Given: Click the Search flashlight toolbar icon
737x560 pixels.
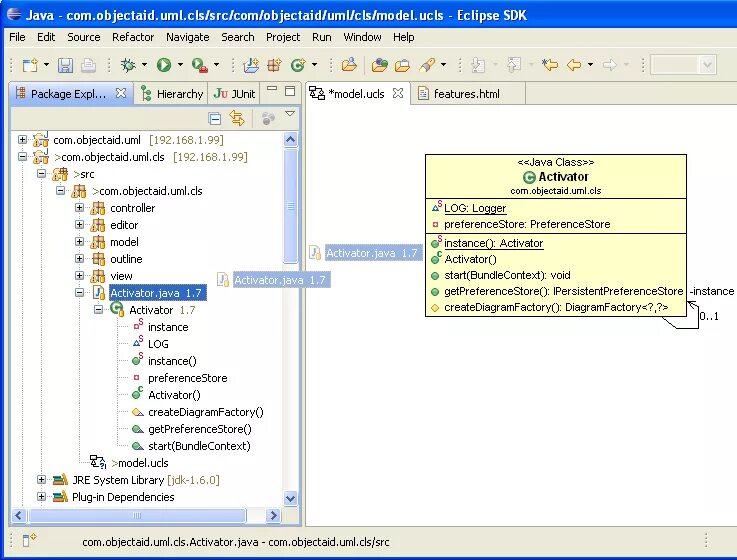Looking at the screenshot, I should [x=427, y=65].
